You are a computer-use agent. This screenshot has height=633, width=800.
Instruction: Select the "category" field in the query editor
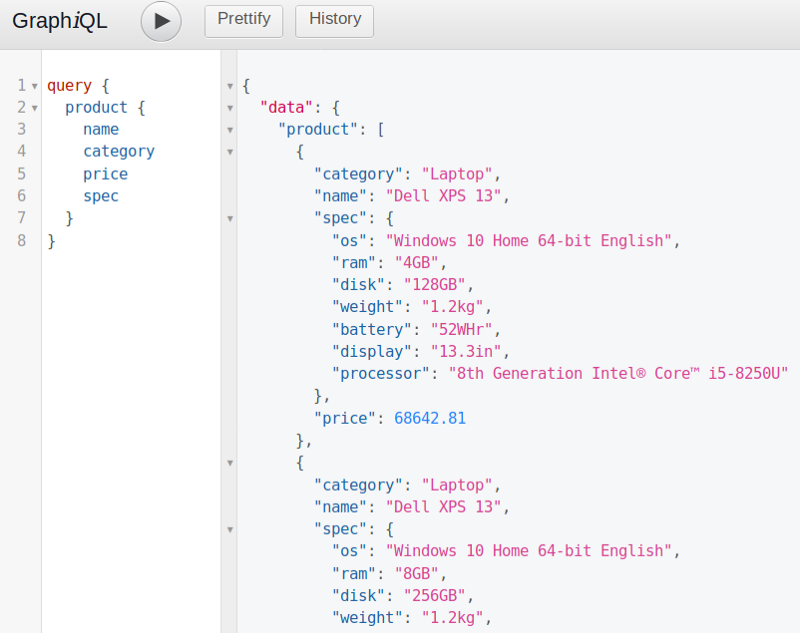click(x=118, y=151)
